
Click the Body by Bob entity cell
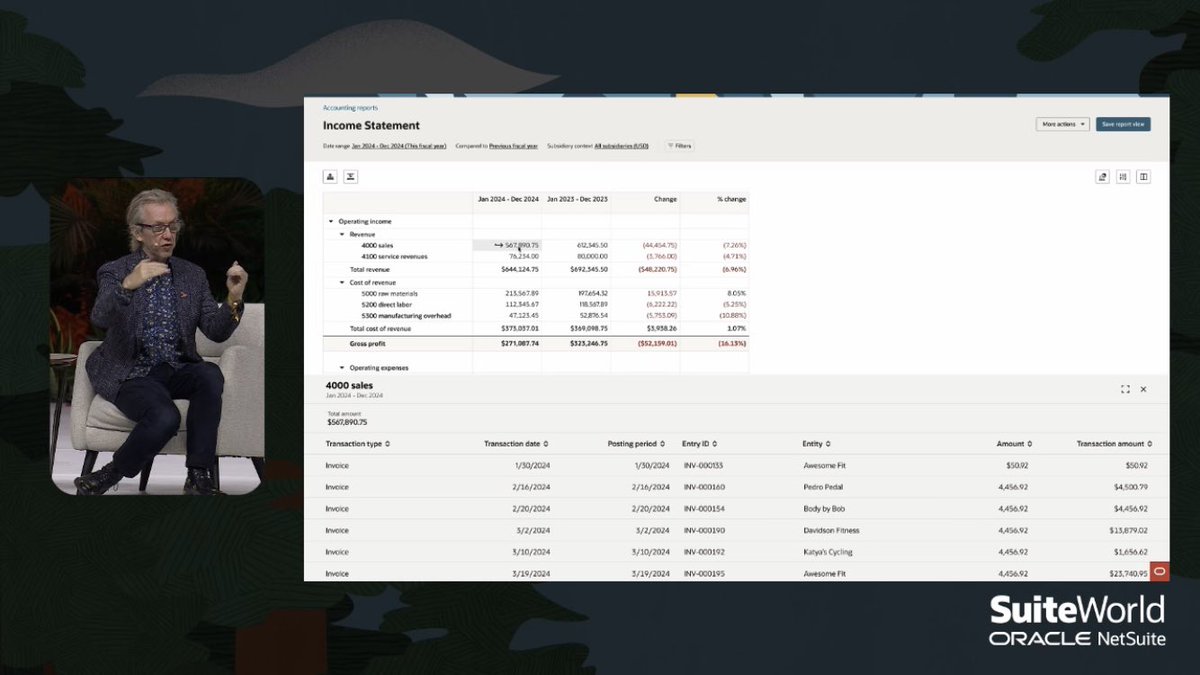(x=824, y=509)
